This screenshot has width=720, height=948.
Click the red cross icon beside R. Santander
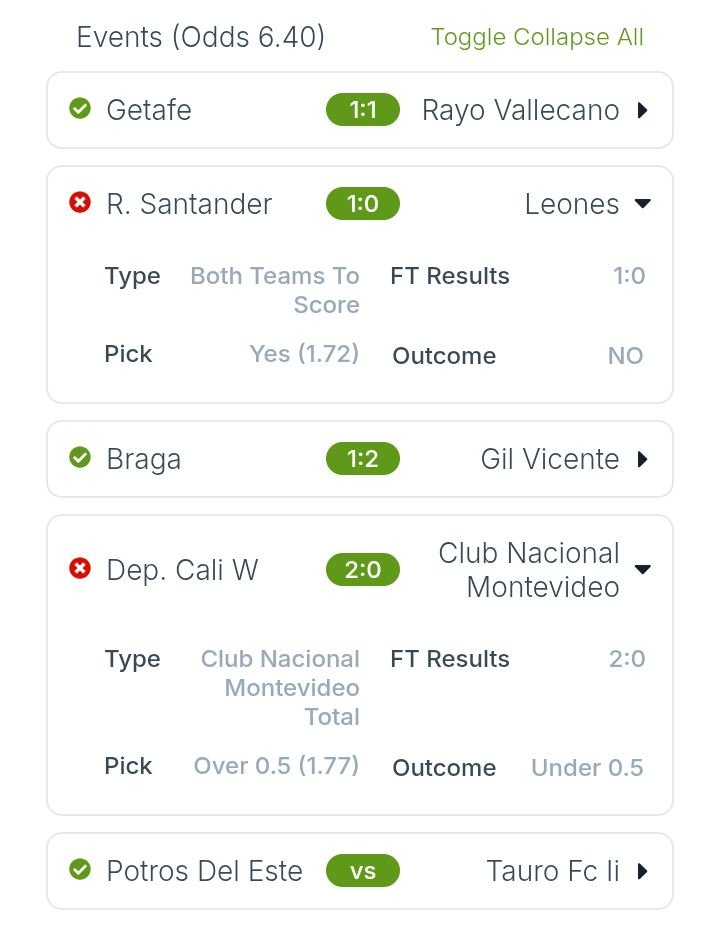pyautogui.click(x=80, y=203)
